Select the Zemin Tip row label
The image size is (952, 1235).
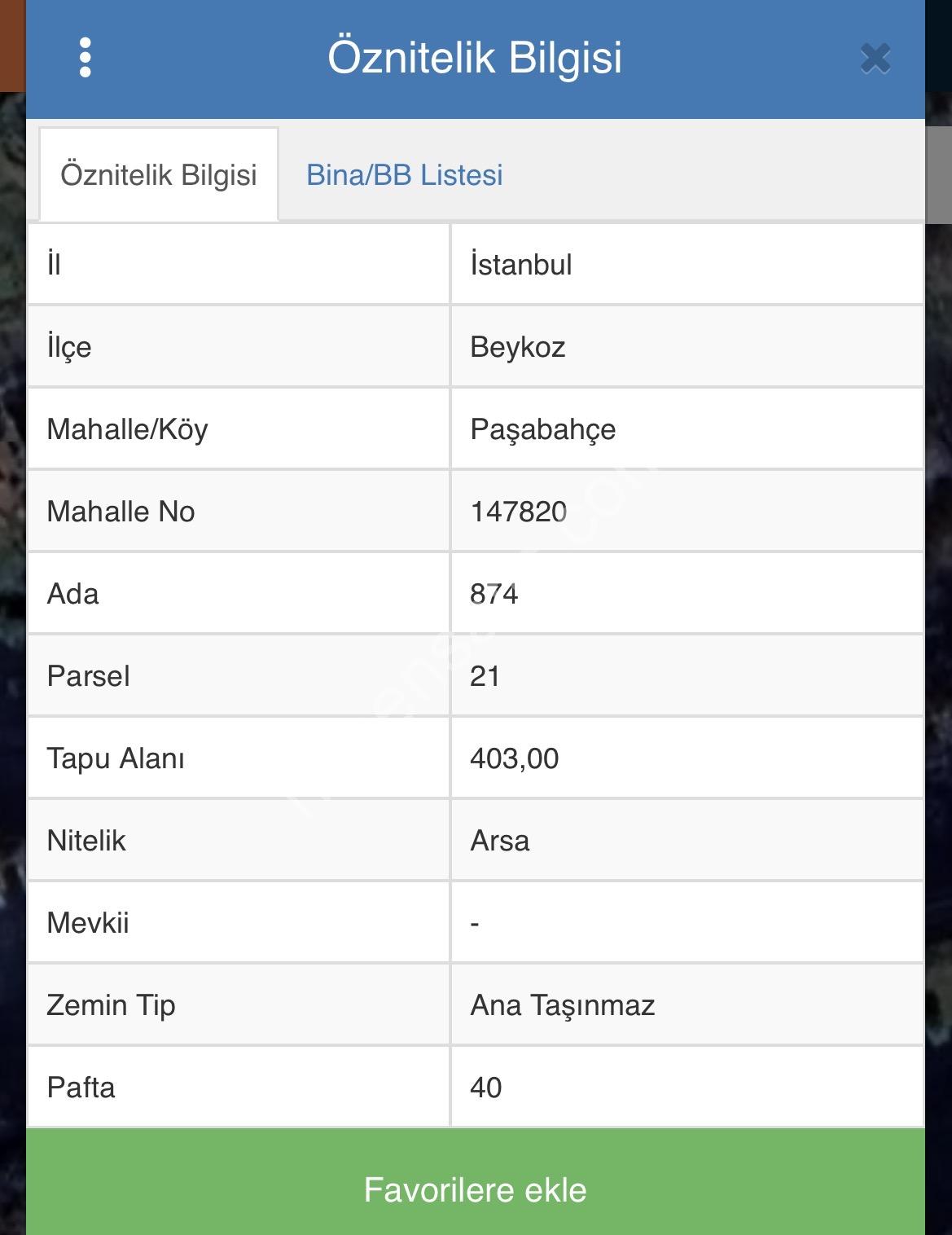[x=112, y=1005]
